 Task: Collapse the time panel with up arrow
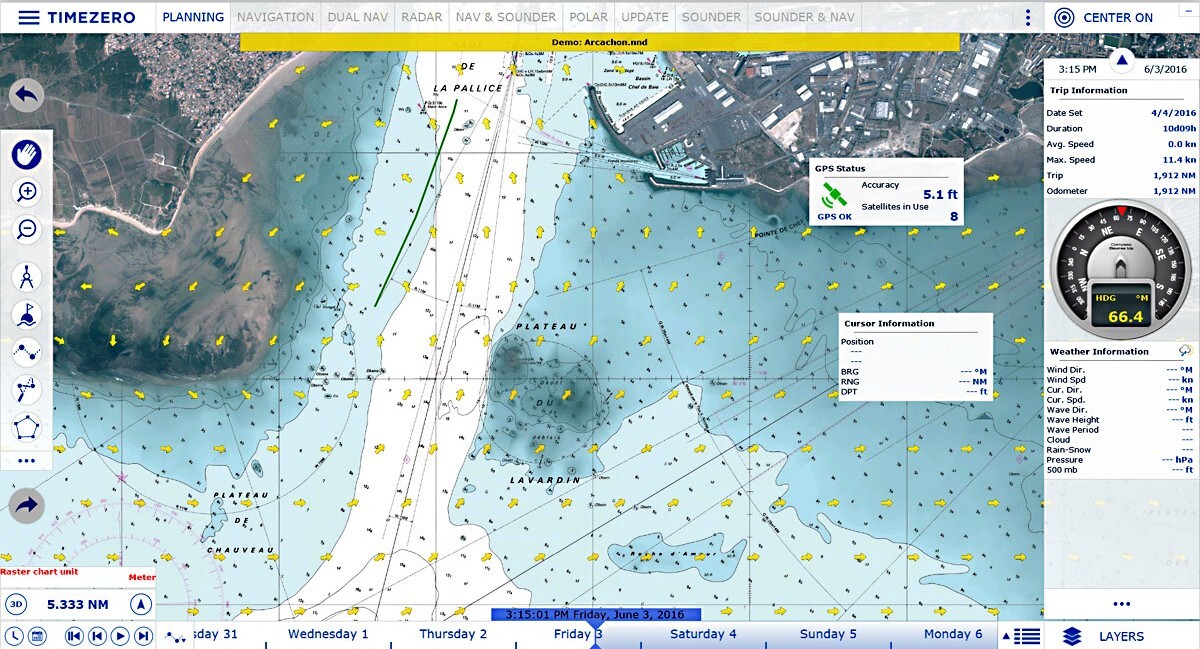pyautogui.click(x=1122, y=61)
